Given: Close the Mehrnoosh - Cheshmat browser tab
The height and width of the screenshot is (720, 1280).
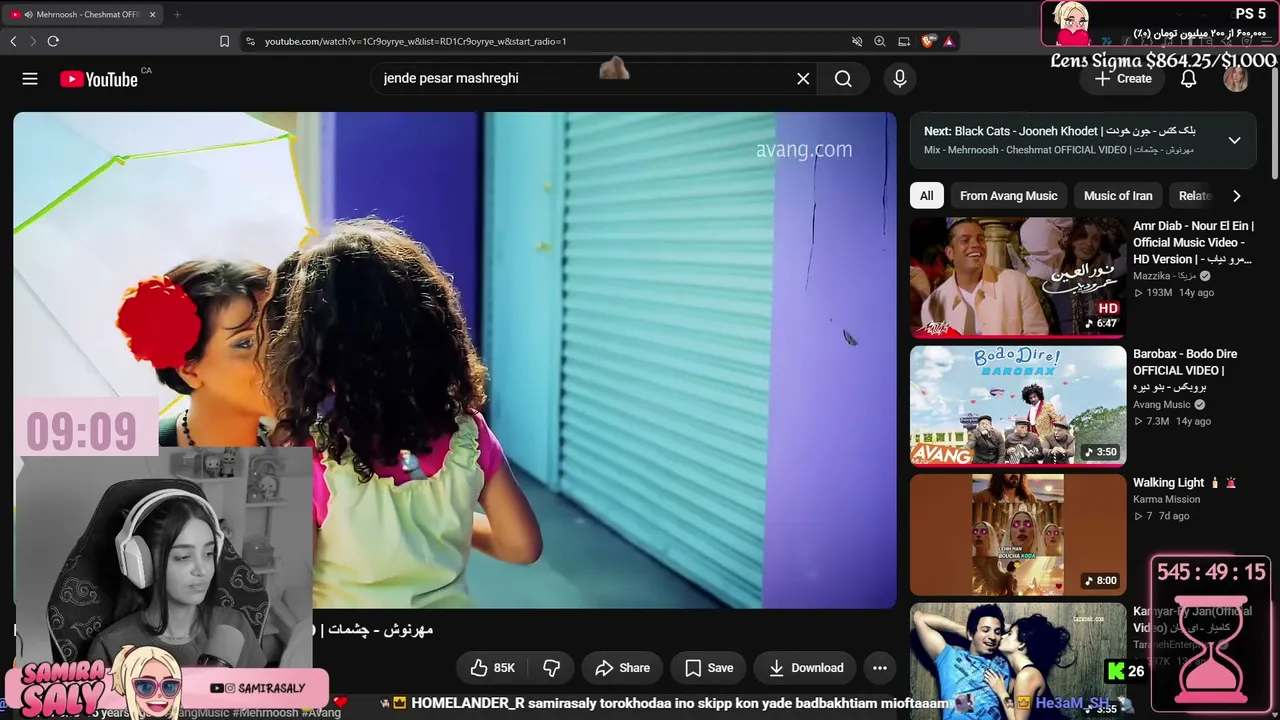Looking at the screenshot, I should coord(153,14).
